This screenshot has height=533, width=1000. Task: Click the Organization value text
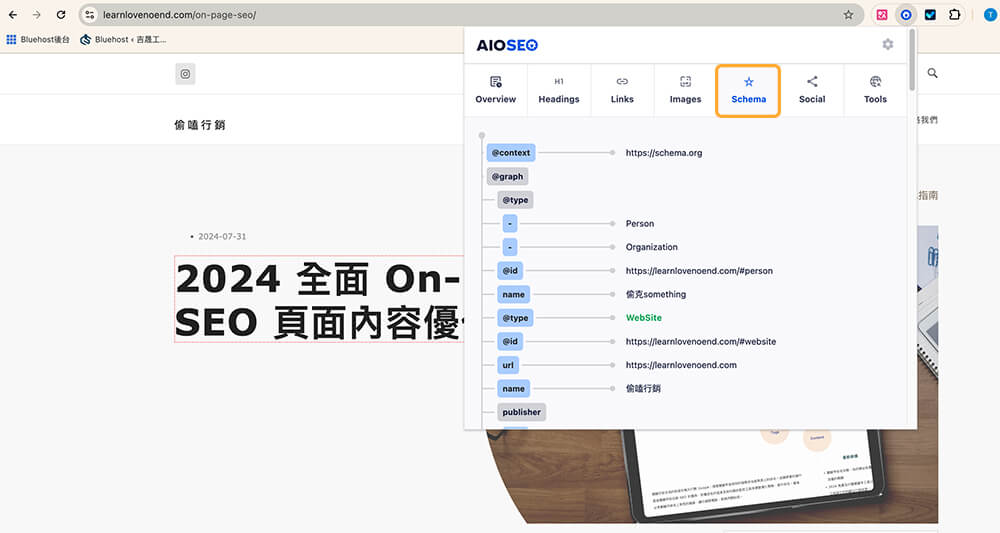click(652, 247)
